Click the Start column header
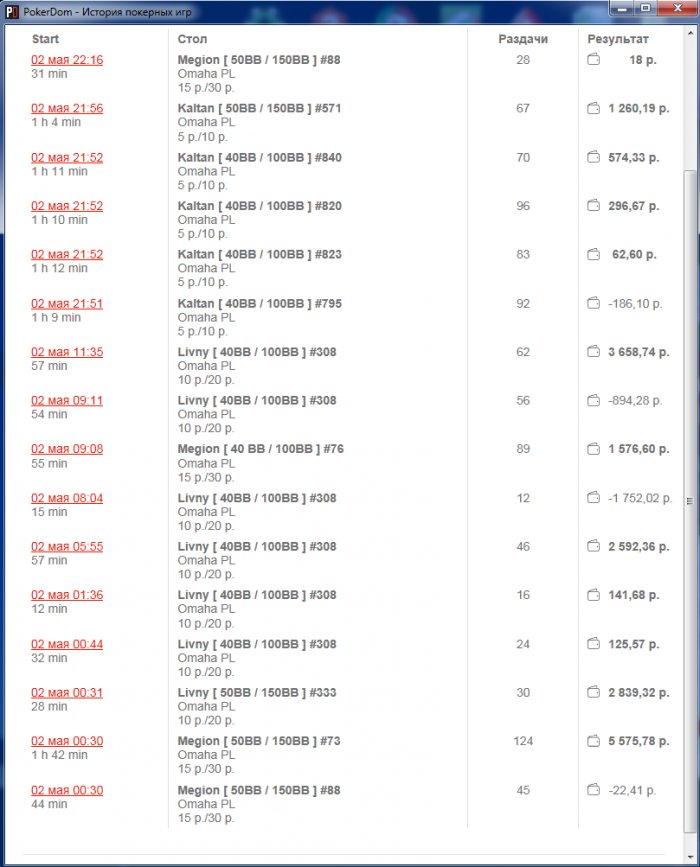700x867 pixels. click(x=45, y=39)
